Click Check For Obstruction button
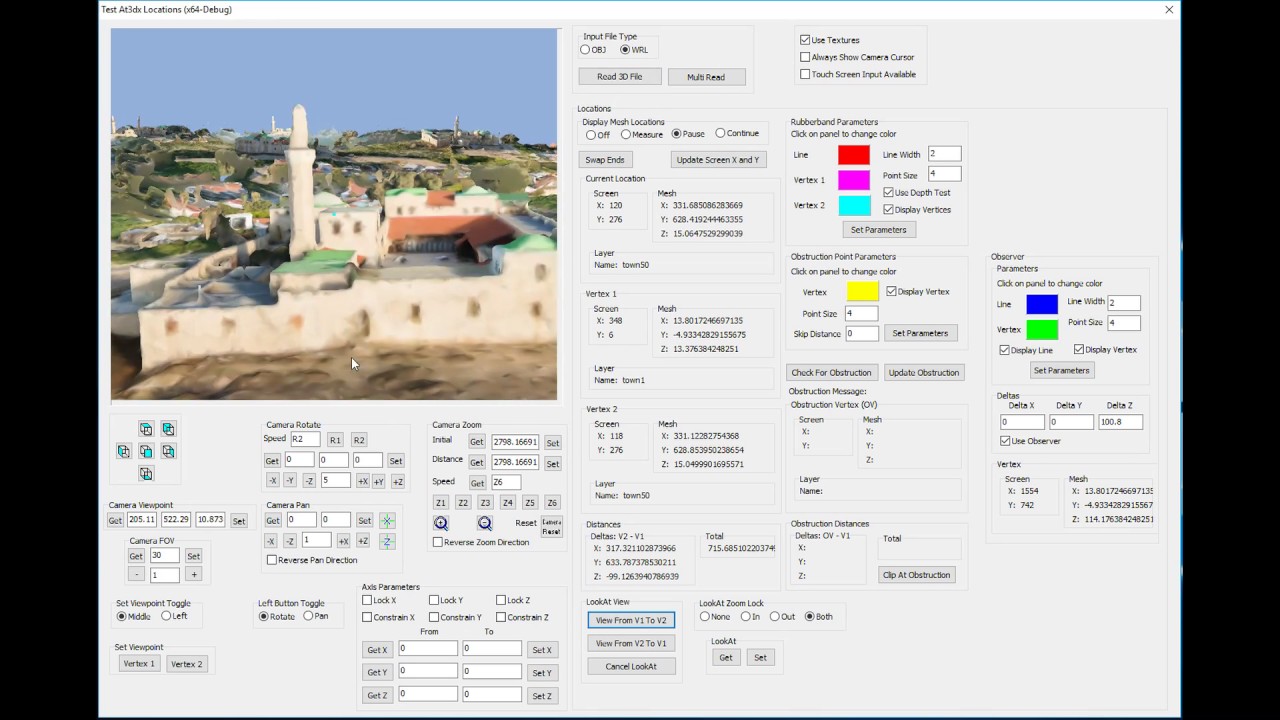Image resolution: width=1280 pixels, height=720 pixels. 831,372
